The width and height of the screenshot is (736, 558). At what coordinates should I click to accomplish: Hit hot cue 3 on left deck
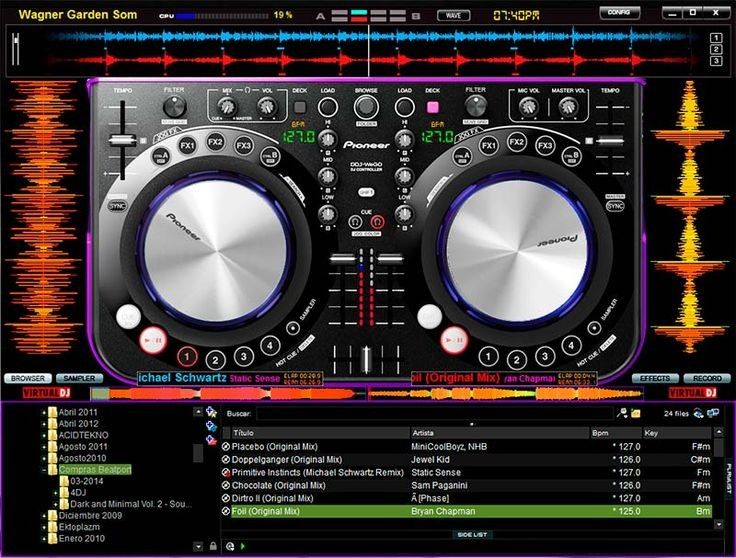tap(243, 356)
